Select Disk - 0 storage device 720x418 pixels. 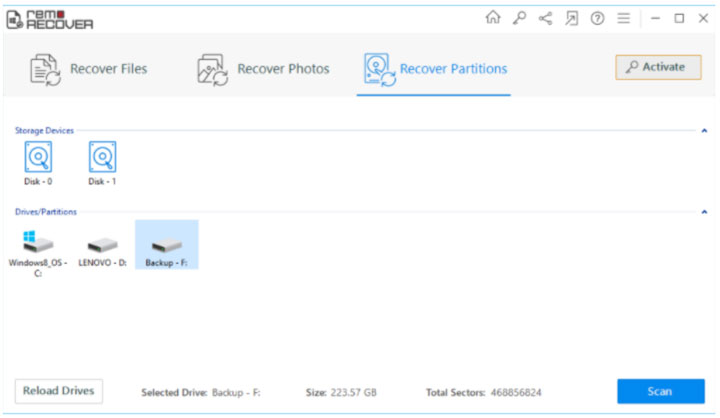click(x=38, y=164)
